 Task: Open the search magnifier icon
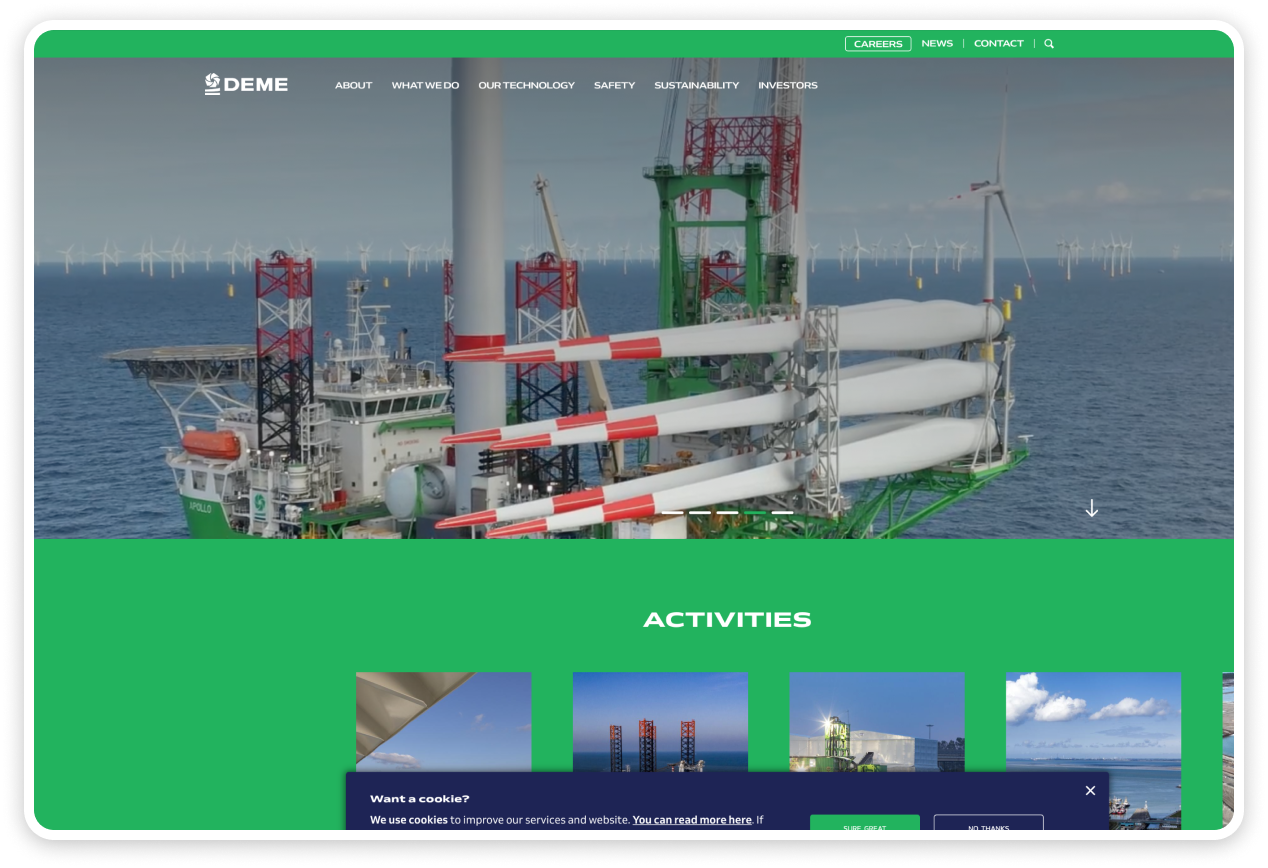[x=1049, y=44]
